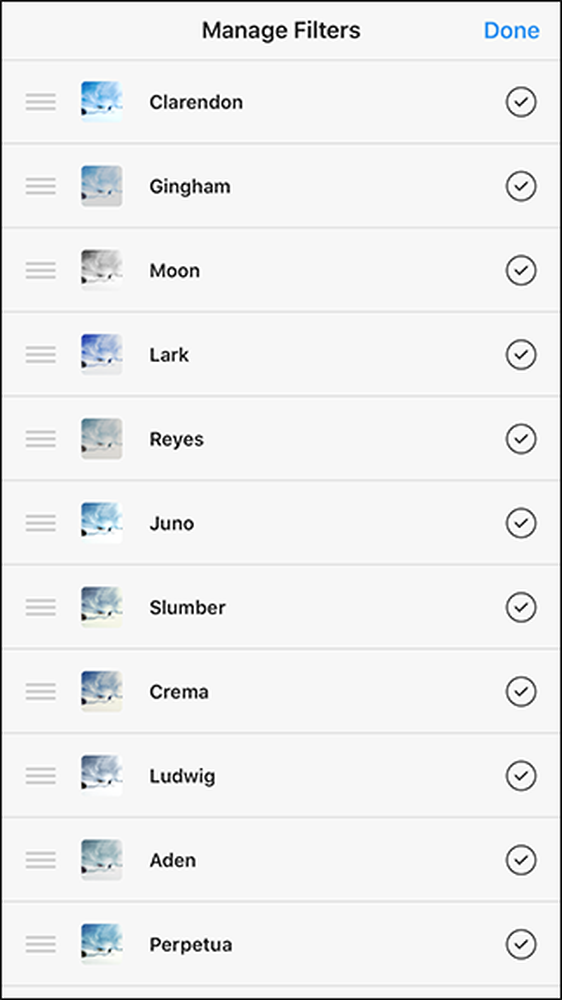562x1000 pixels.
Task: Select the Gingham filter name
Action: coord(190,187)
